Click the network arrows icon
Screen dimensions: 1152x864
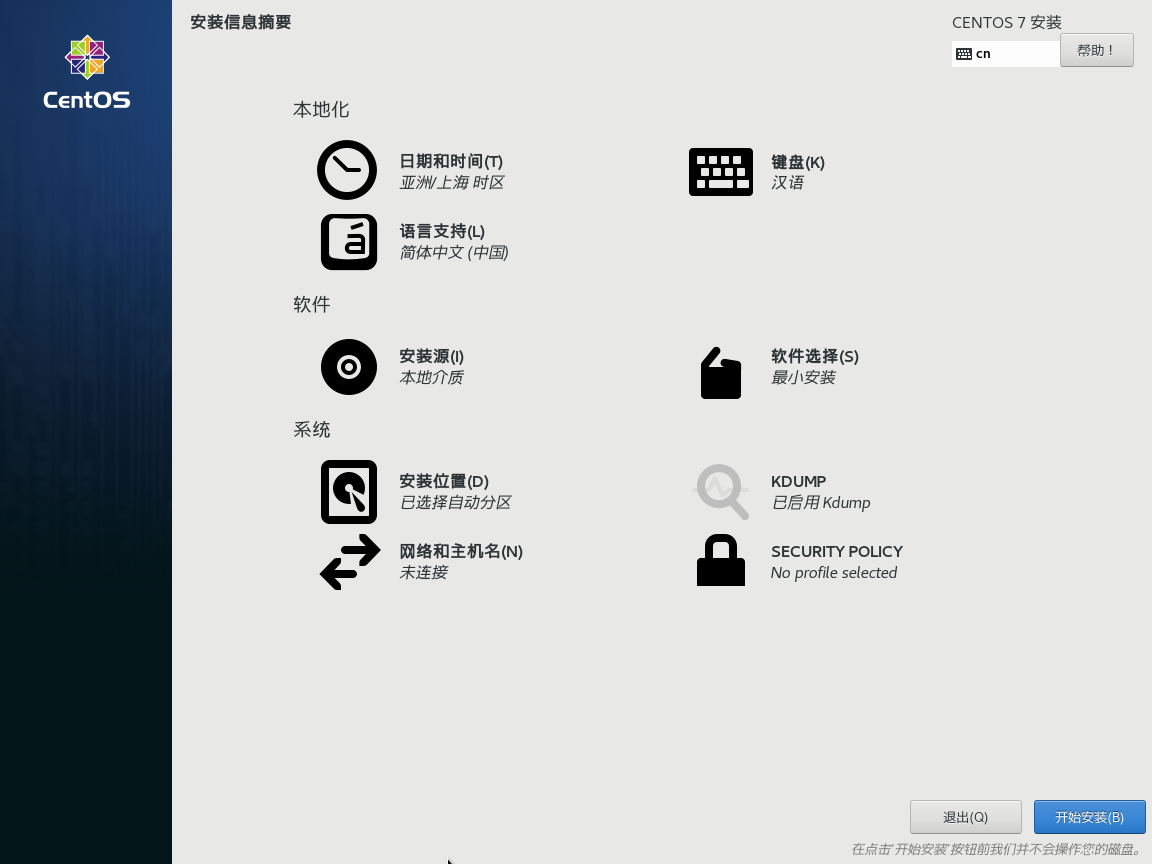point(350,562)
